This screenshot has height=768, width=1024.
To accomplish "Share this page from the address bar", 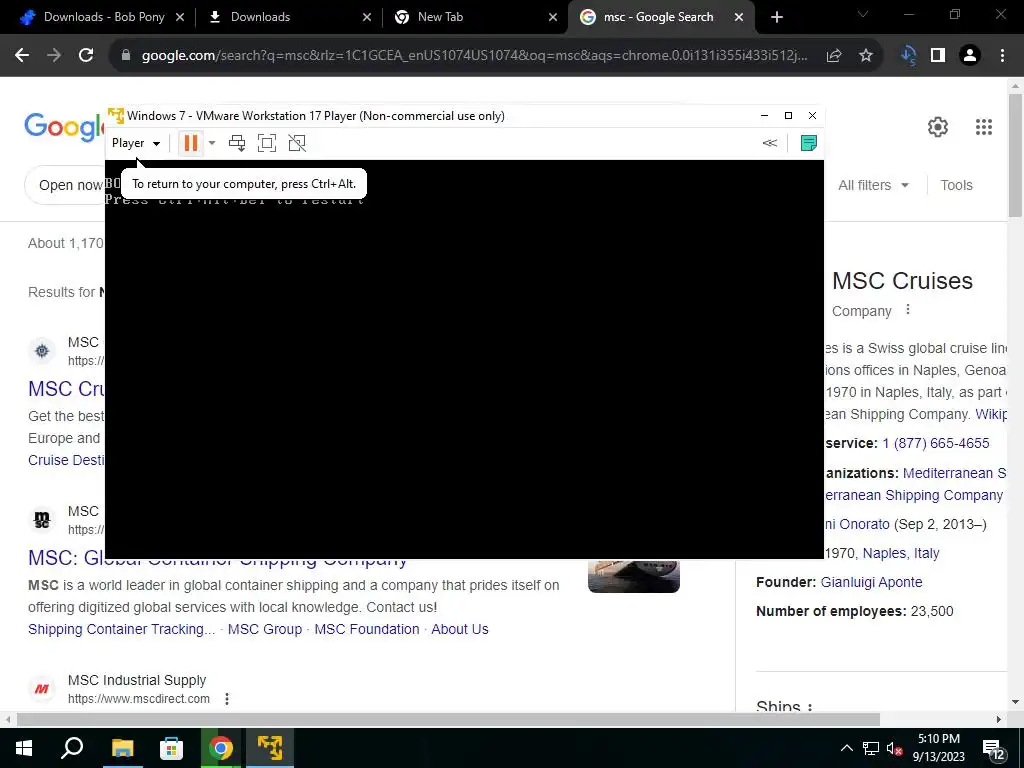I will pos(834,56).
